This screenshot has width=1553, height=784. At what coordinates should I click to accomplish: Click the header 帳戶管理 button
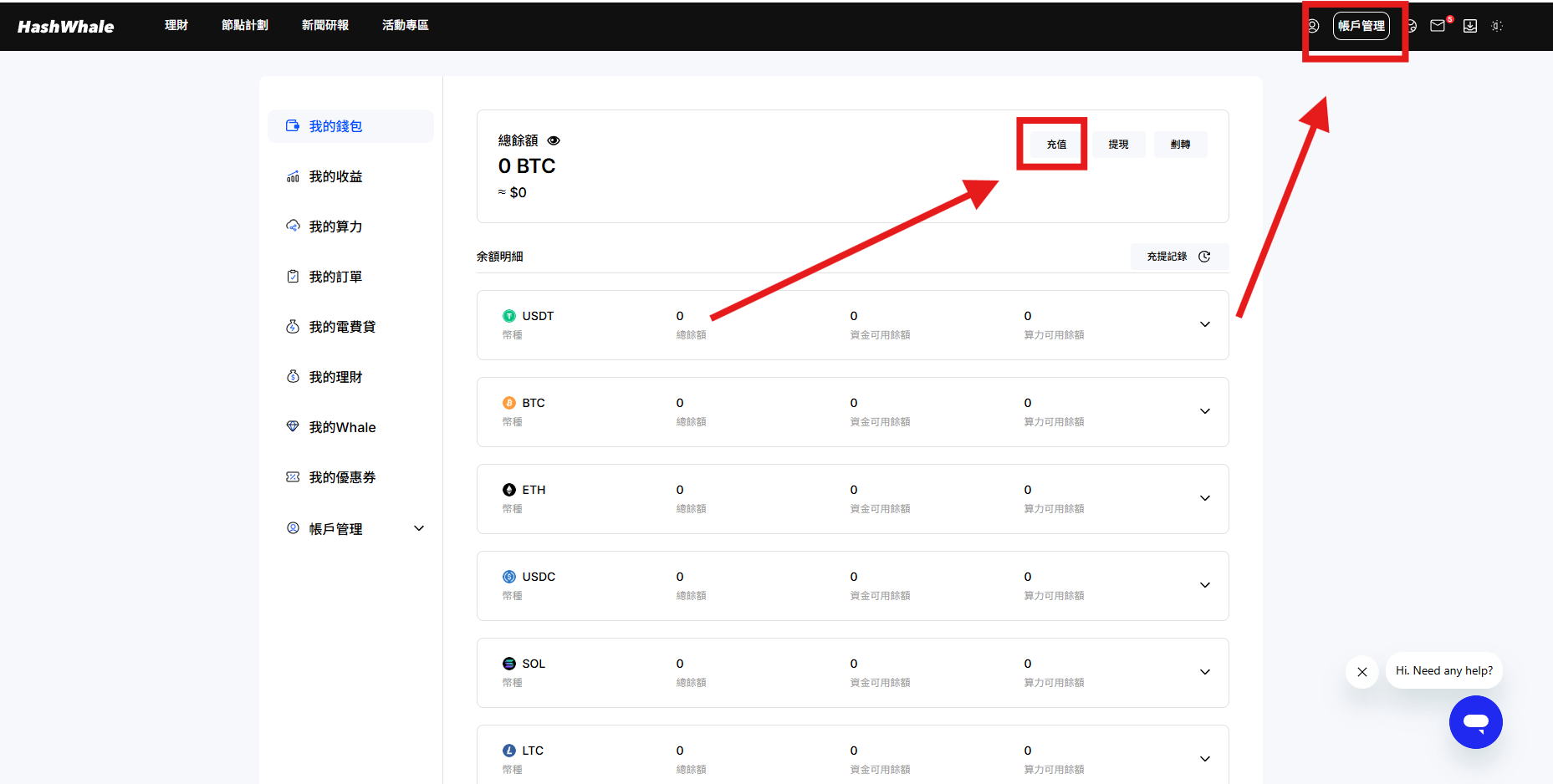[1361, 26]
